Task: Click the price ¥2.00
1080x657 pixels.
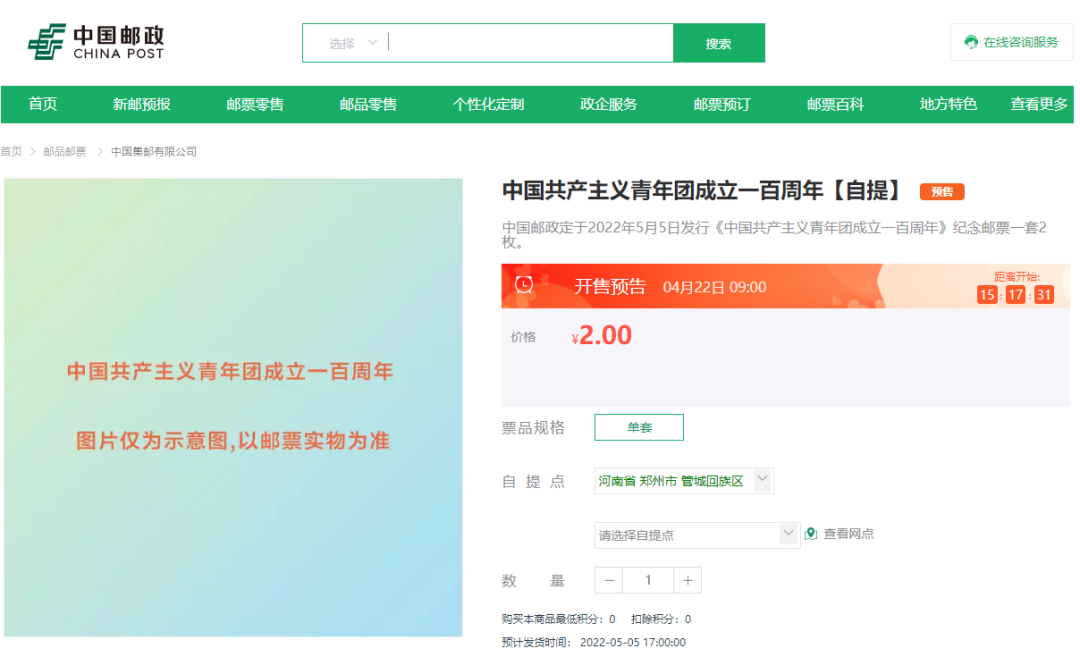Action: 601,335
